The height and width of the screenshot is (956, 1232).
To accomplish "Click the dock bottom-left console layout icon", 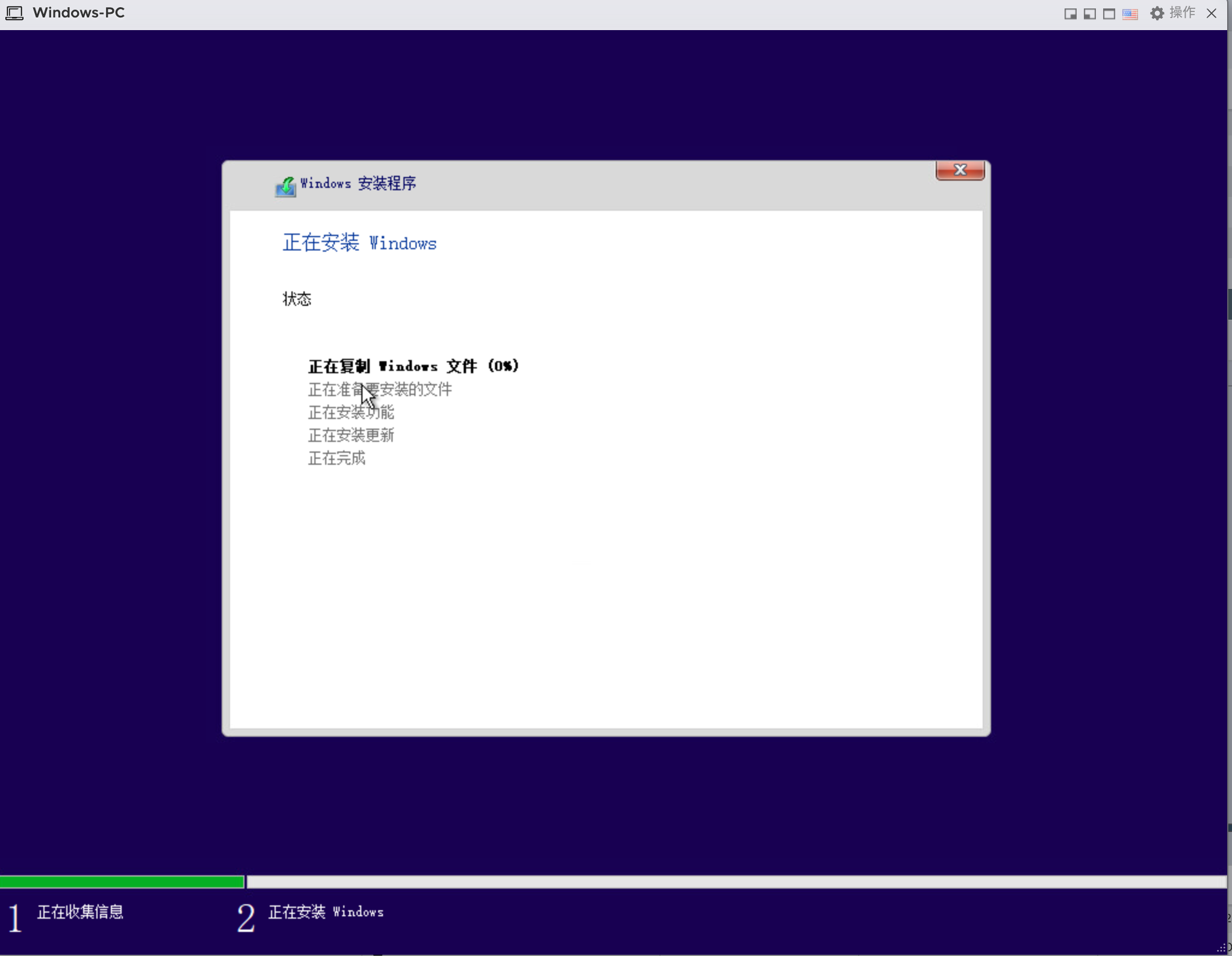I will (1089, 14).
